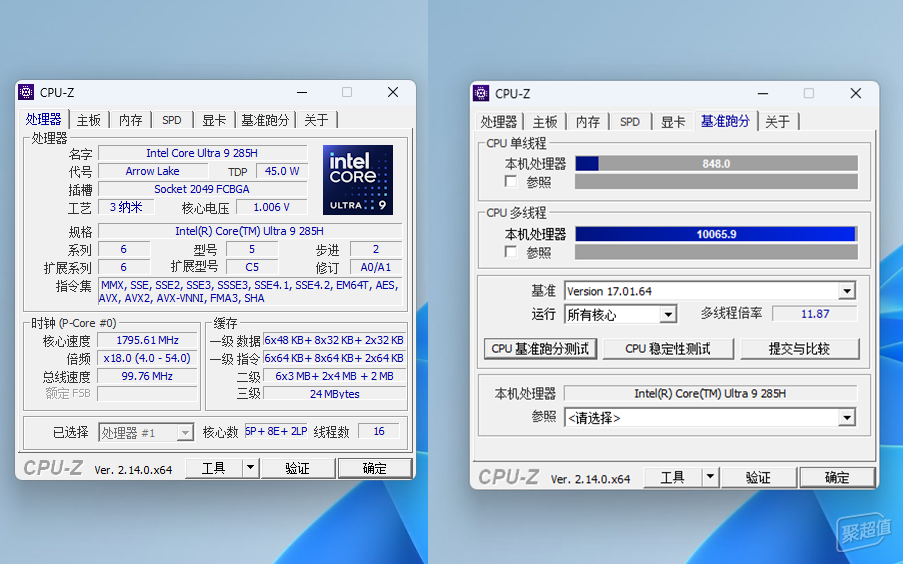This screenshot has width=903, height=564.
Task: Enable the single-thread 参照 checkbox
Action: point(510,182)
